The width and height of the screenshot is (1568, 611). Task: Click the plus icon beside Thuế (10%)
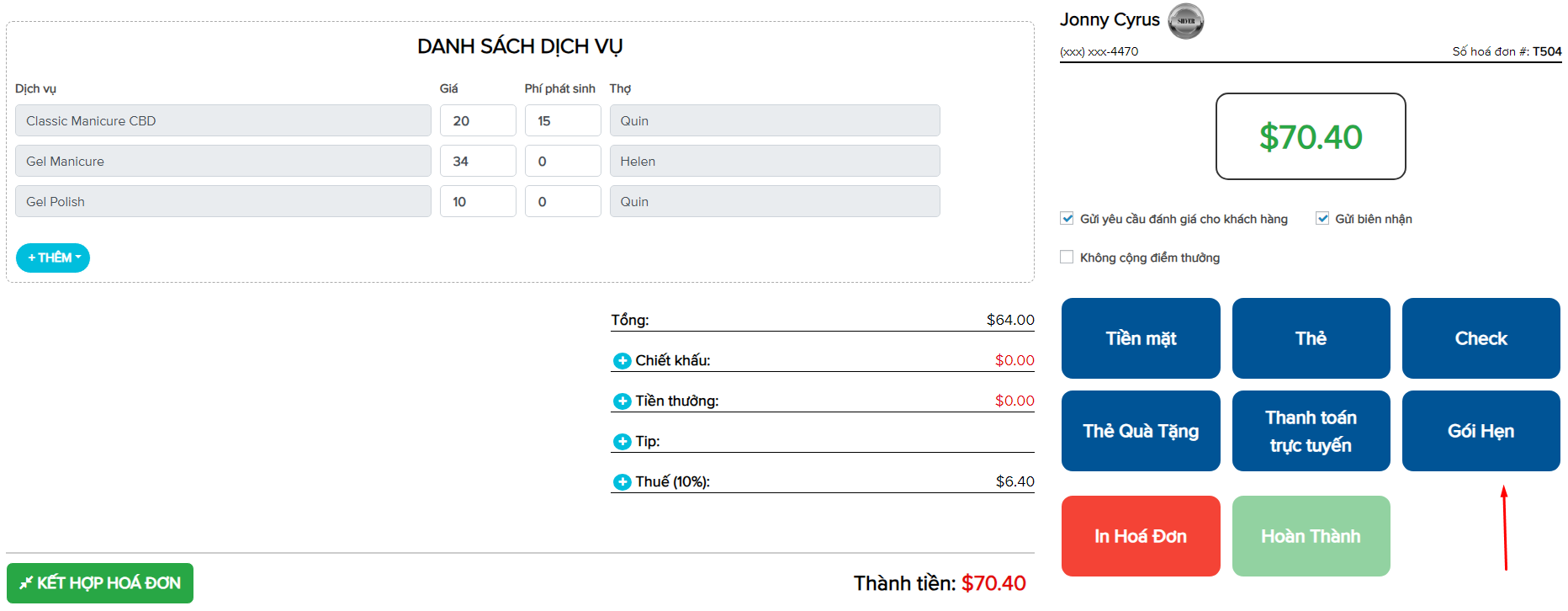click(x=622, y=482)
